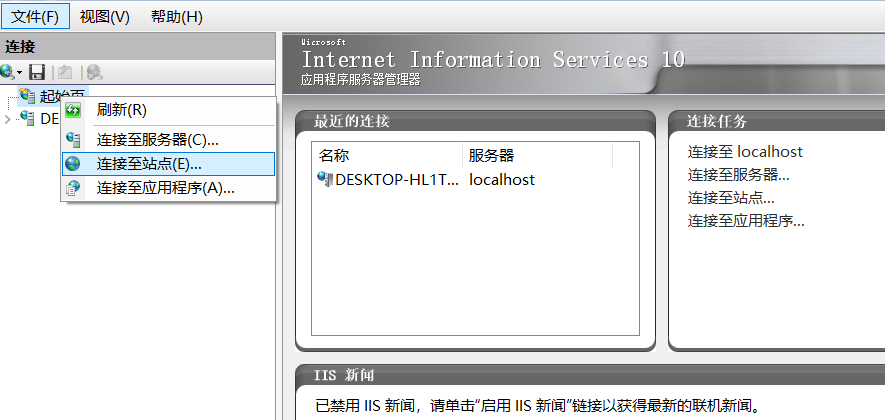Choose 连接至站点(E)... in context menu
This screenshot has height=420, width=885.
[x=168, y=164]
